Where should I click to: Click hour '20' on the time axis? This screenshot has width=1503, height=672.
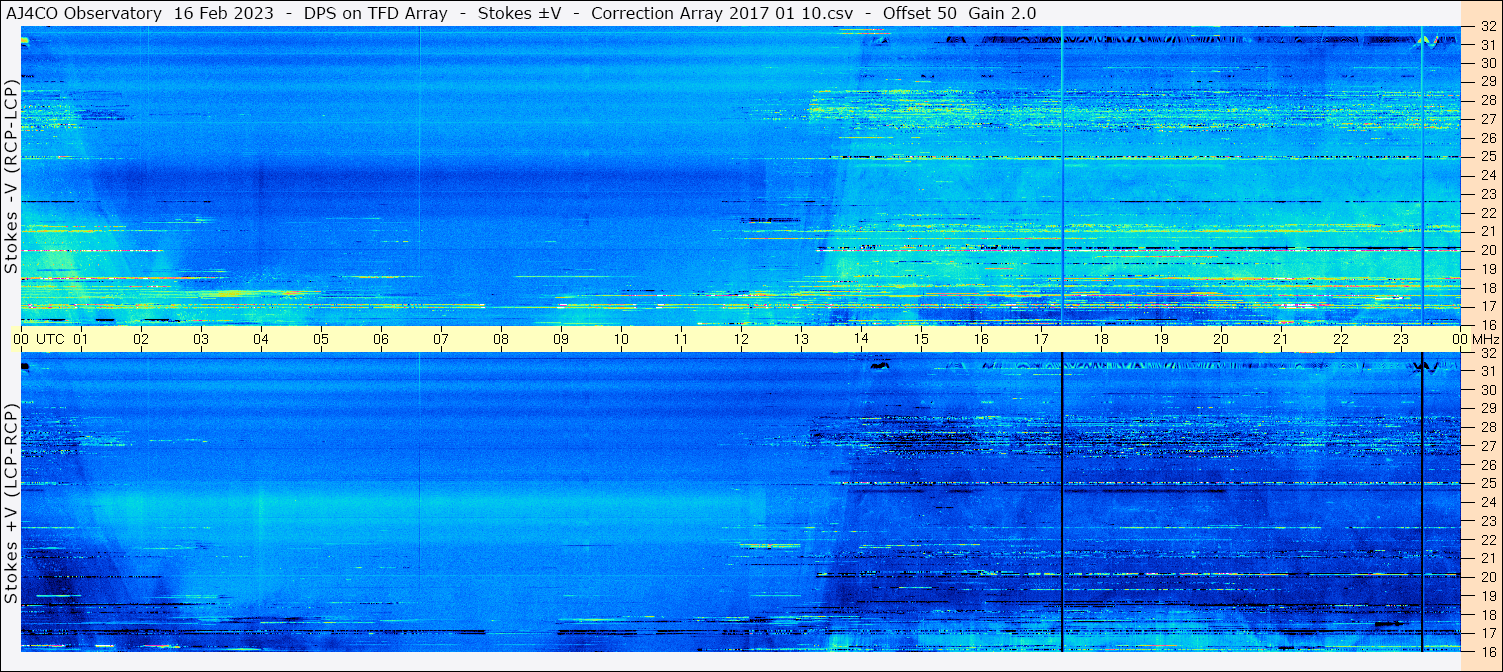click(1221, 339)
